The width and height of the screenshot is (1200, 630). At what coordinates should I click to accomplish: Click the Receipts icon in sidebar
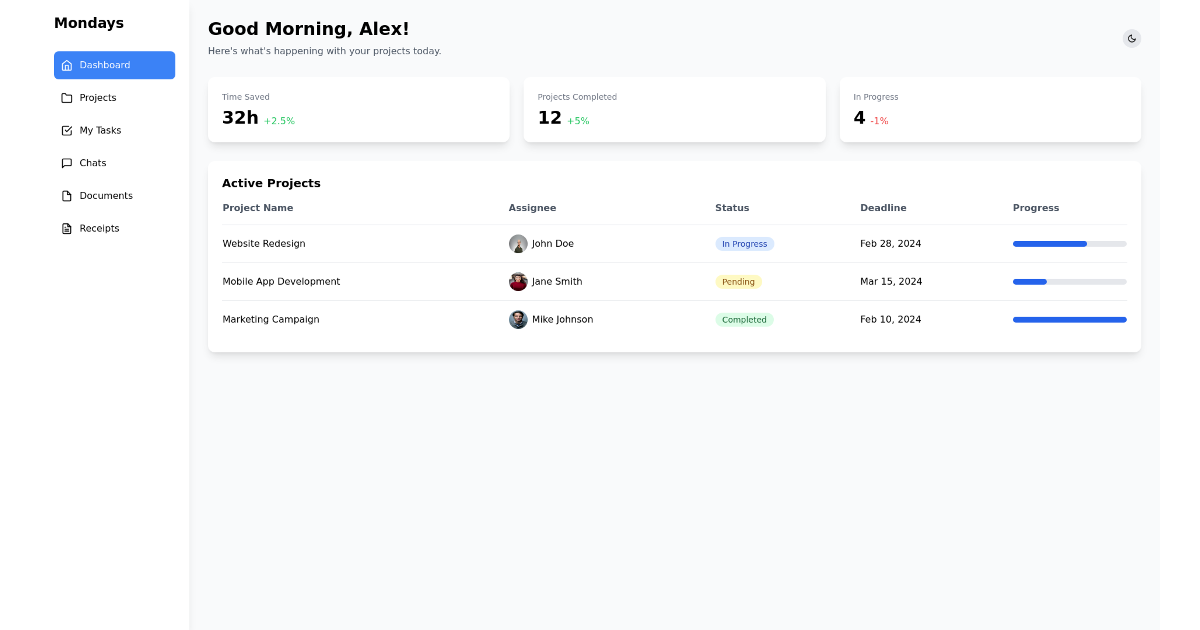click(x=66, y=228)
